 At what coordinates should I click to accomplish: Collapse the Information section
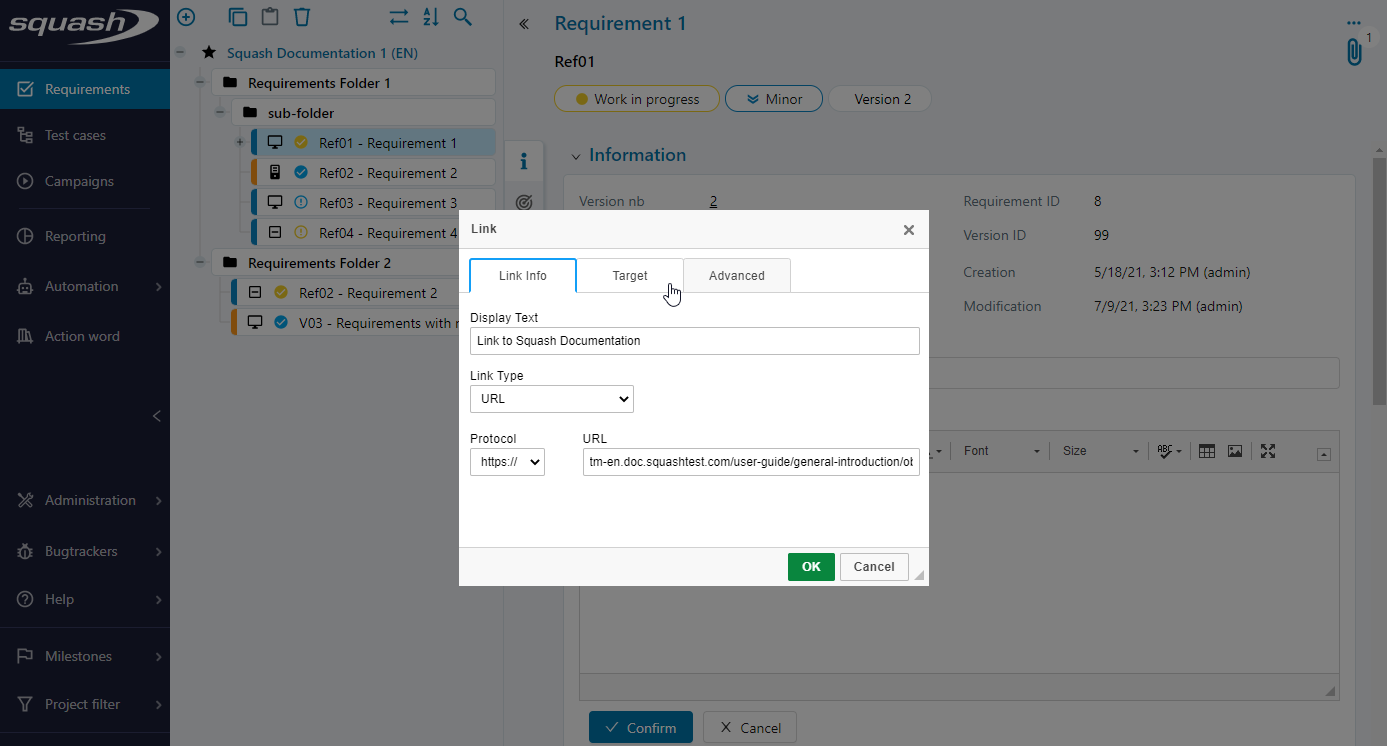tap(575, 156)
